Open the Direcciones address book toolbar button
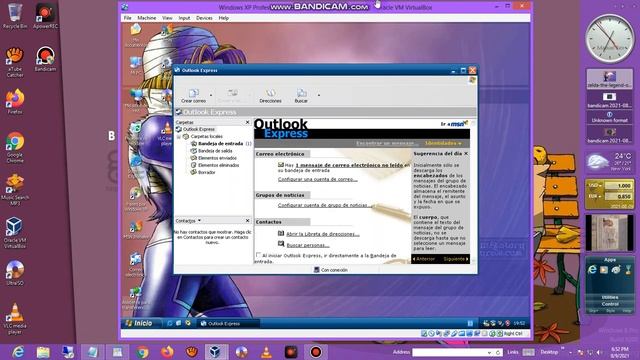640x360 pixels. pyautogui.click(x=270, y=96)
